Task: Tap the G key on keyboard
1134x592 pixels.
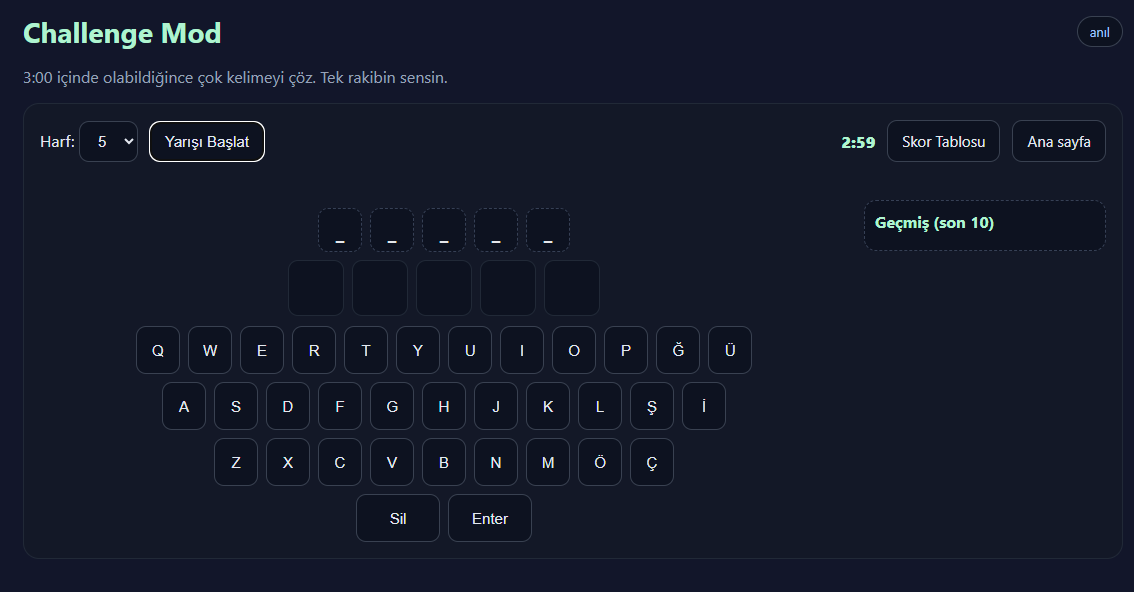Action: click(392, 406)
